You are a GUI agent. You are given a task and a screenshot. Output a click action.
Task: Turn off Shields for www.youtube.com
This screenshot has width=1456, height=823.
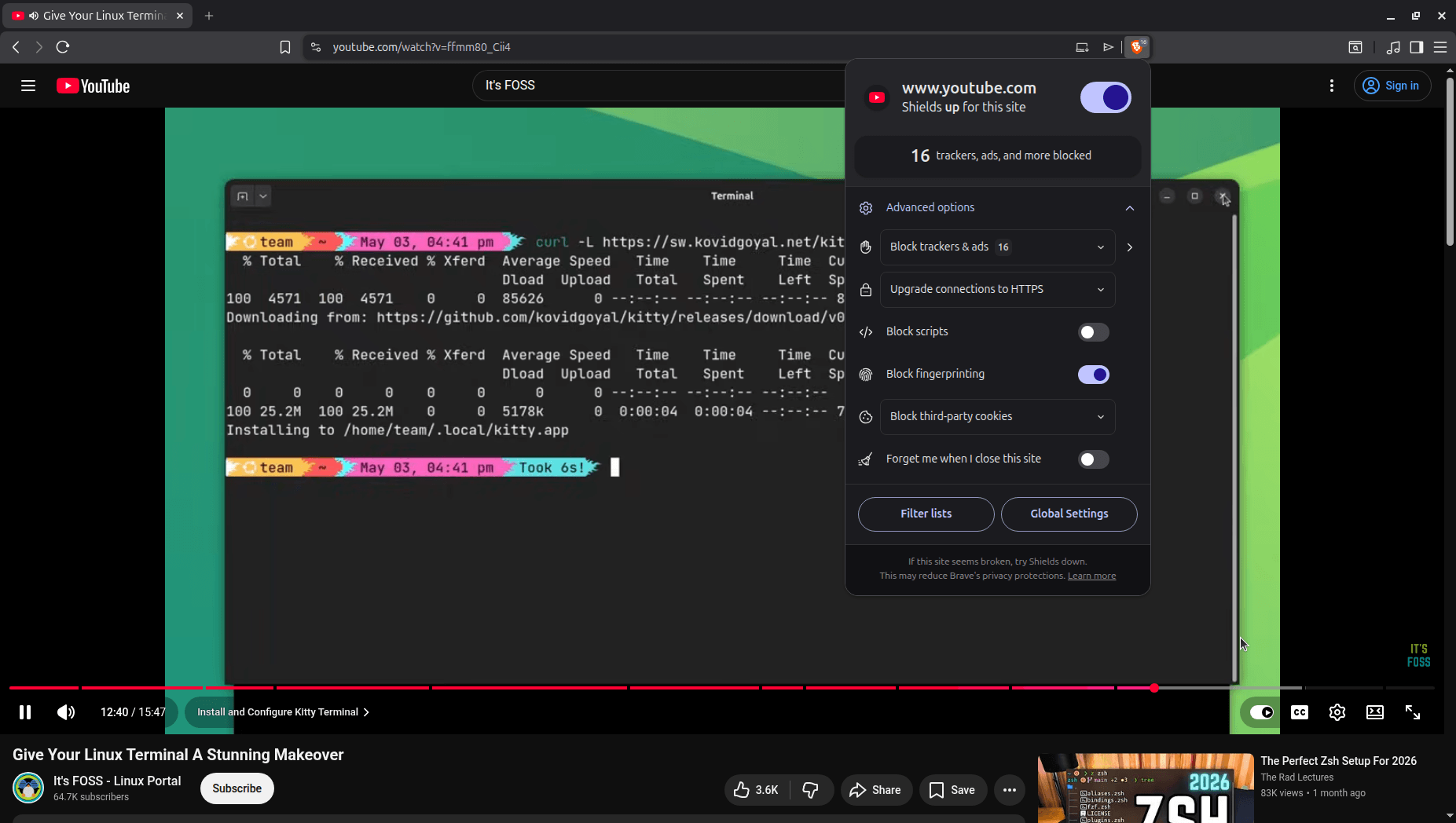(1106, 97)
